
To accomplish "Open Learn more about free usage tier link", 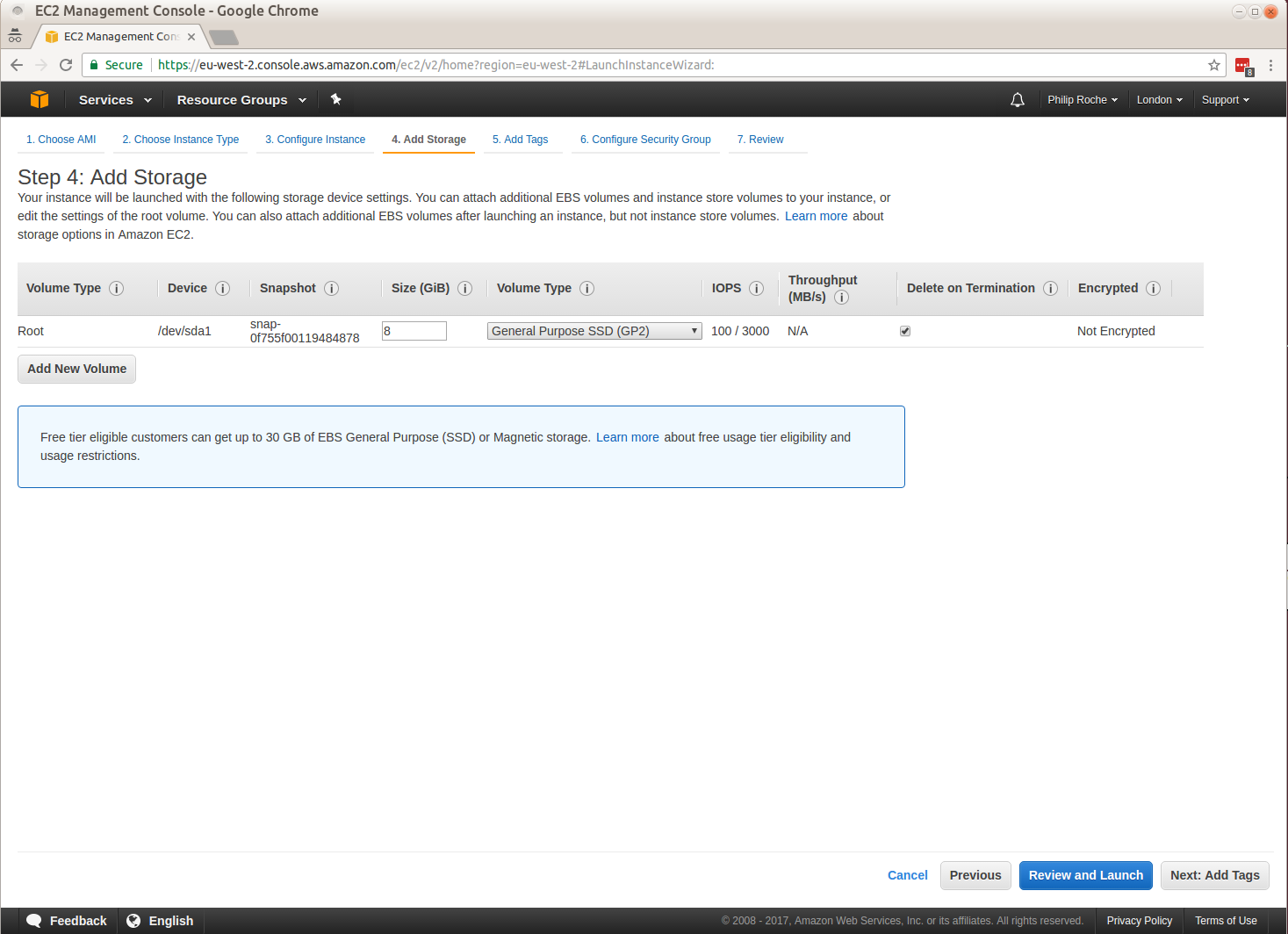I will pos(628,437).
